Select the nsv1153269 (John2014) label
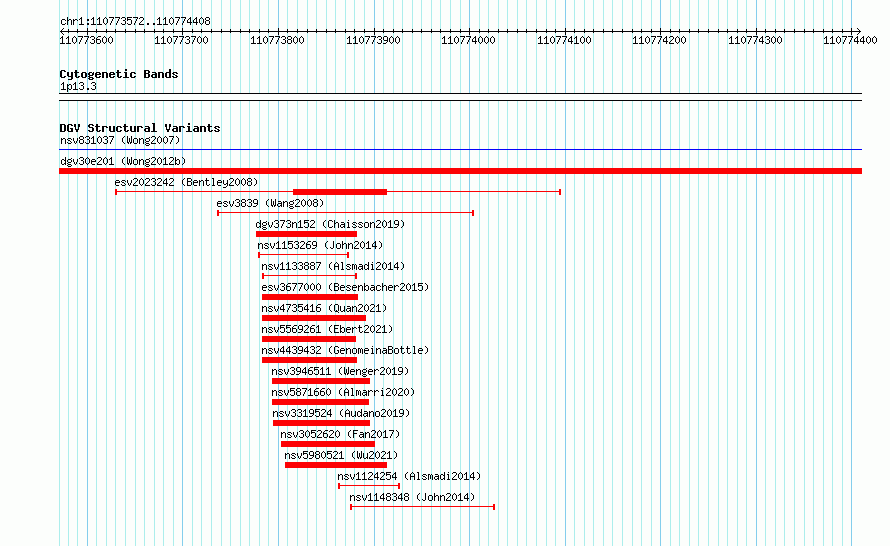Viewport: 890px width, 546px height. tap(320, 245)
